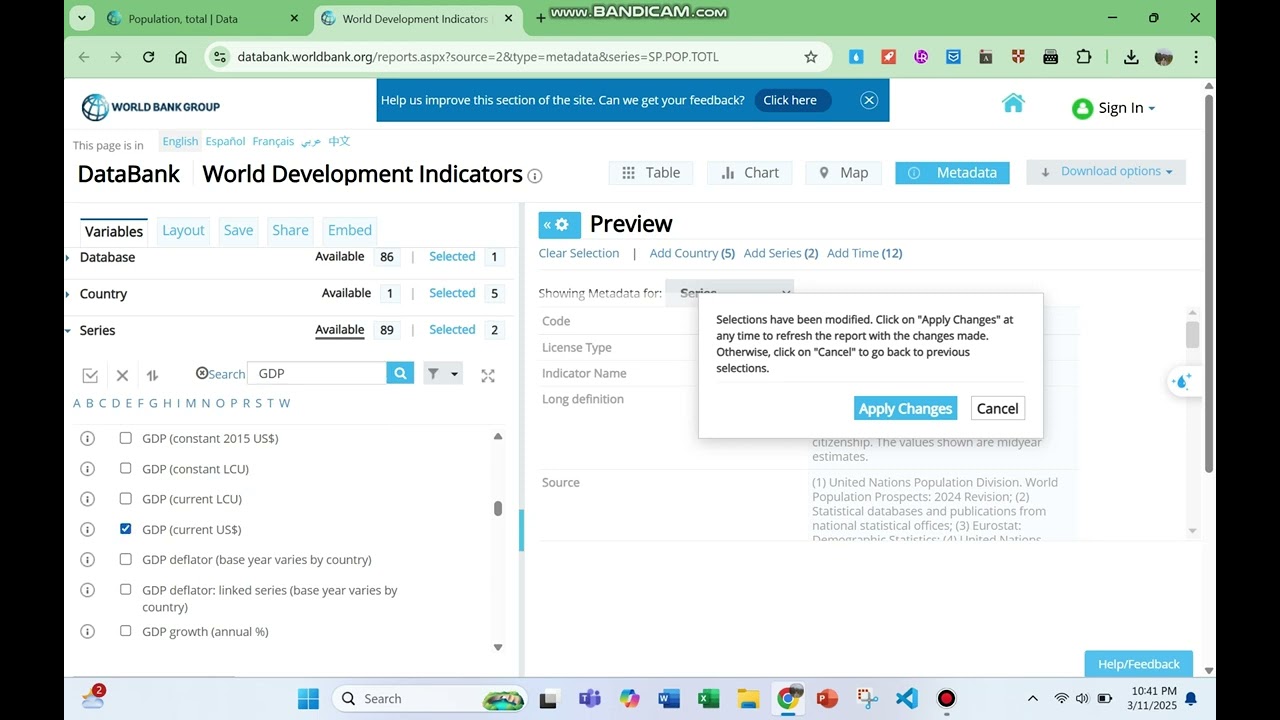Click the Unselect All X icon for Series
Screen dimensions: 1280x720
[122, 376]
